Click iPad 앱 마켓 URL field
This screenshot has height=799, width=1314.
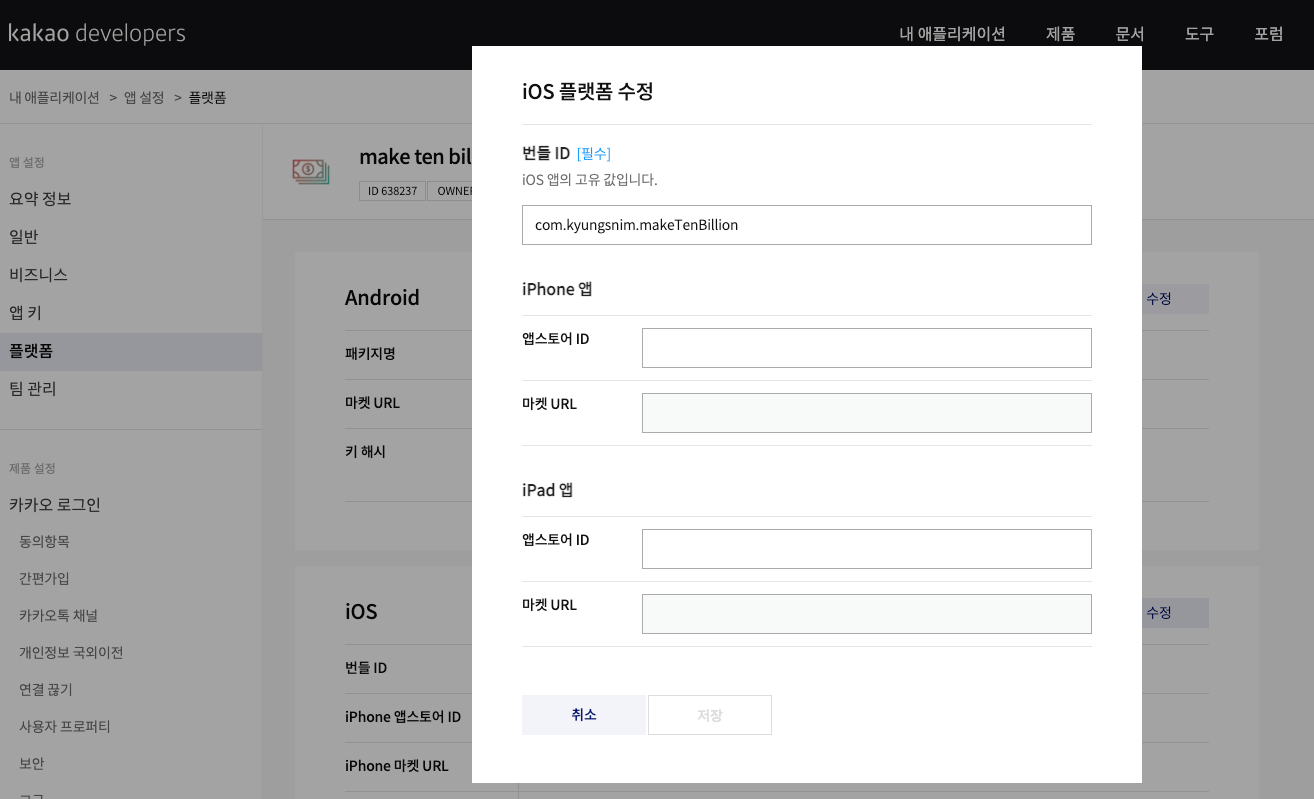pyautogui.click(x=867, y=614)
